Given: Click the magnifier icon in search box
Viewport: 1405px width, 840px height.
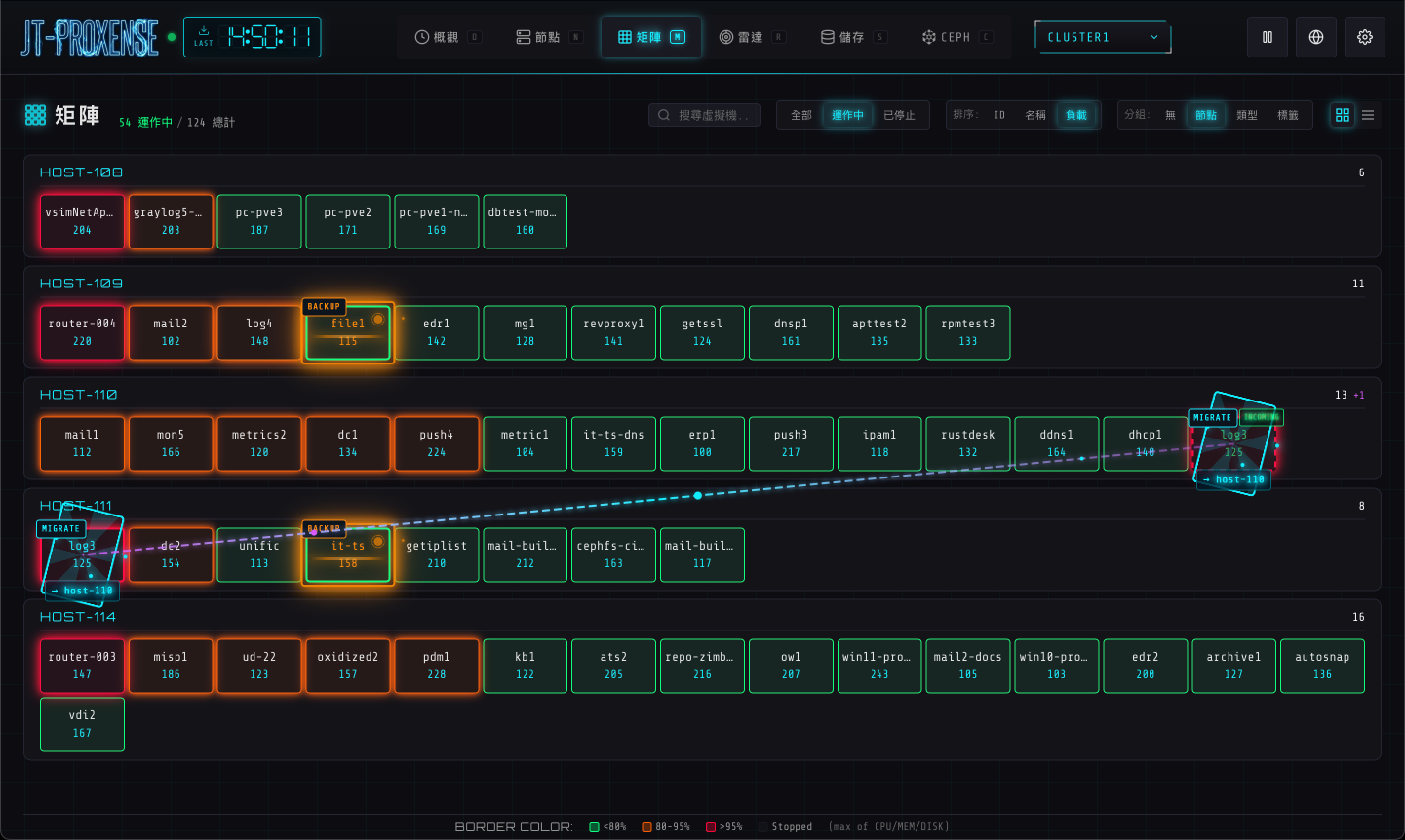Looking at the screenshot, I should pos(664,115).
